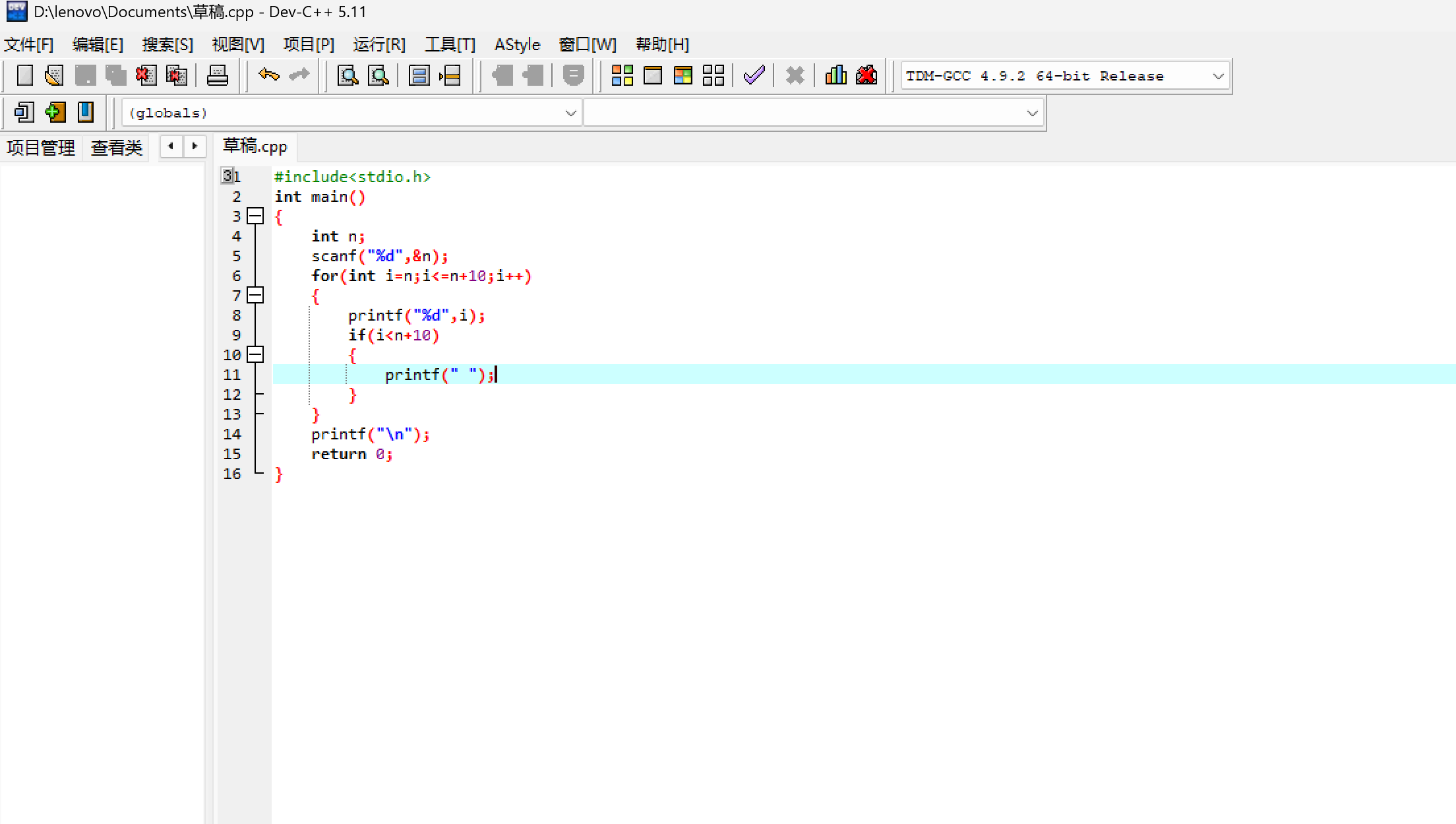This screenshot has height=824, width=1456.
Task: Expand the (globals) scope dropdown
Action: tap(570, 113)
